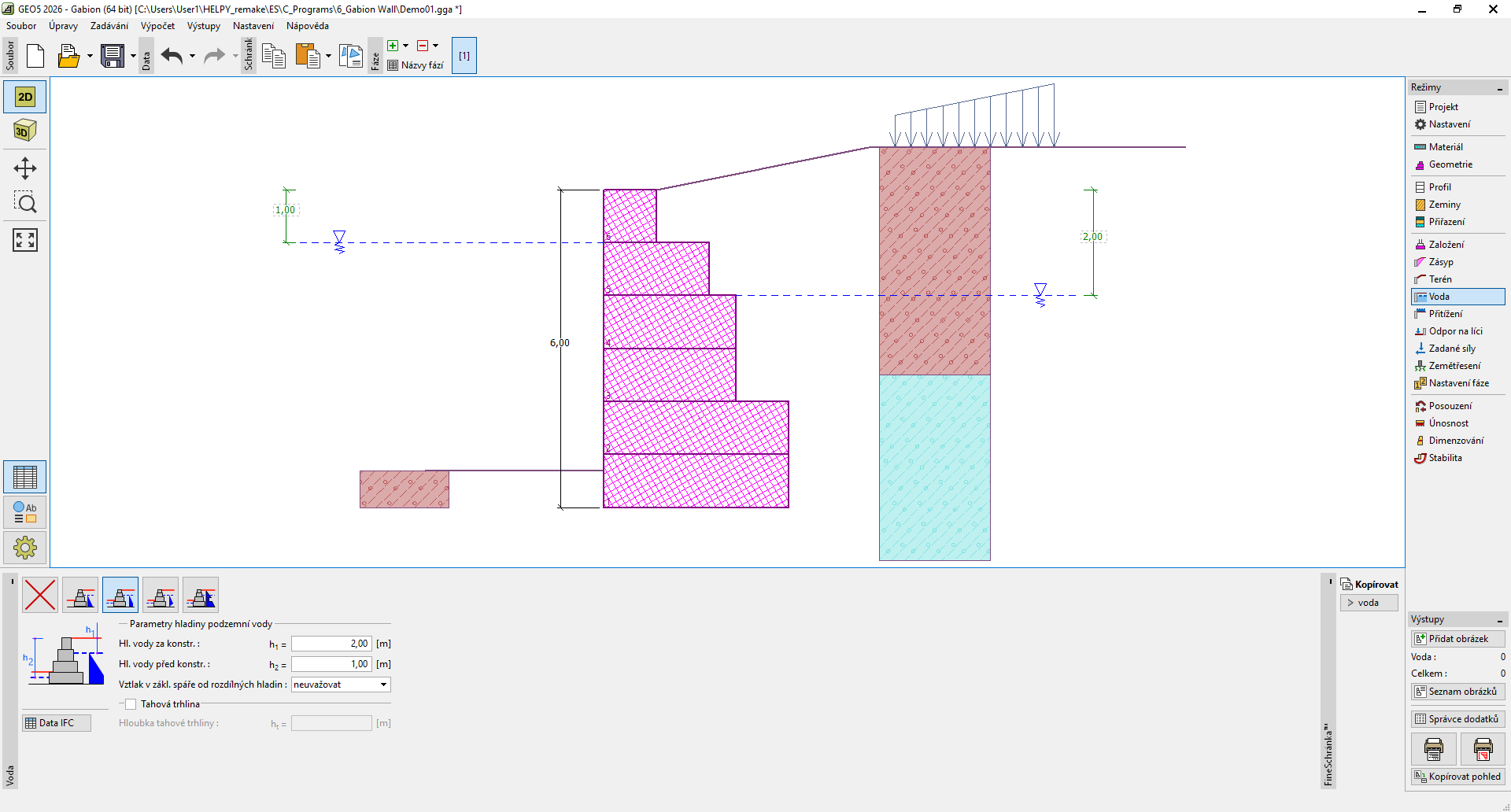This screenshot has height=812, width=1511.
Task: Click the undo arrow icon
Action: tap(172, 56)
